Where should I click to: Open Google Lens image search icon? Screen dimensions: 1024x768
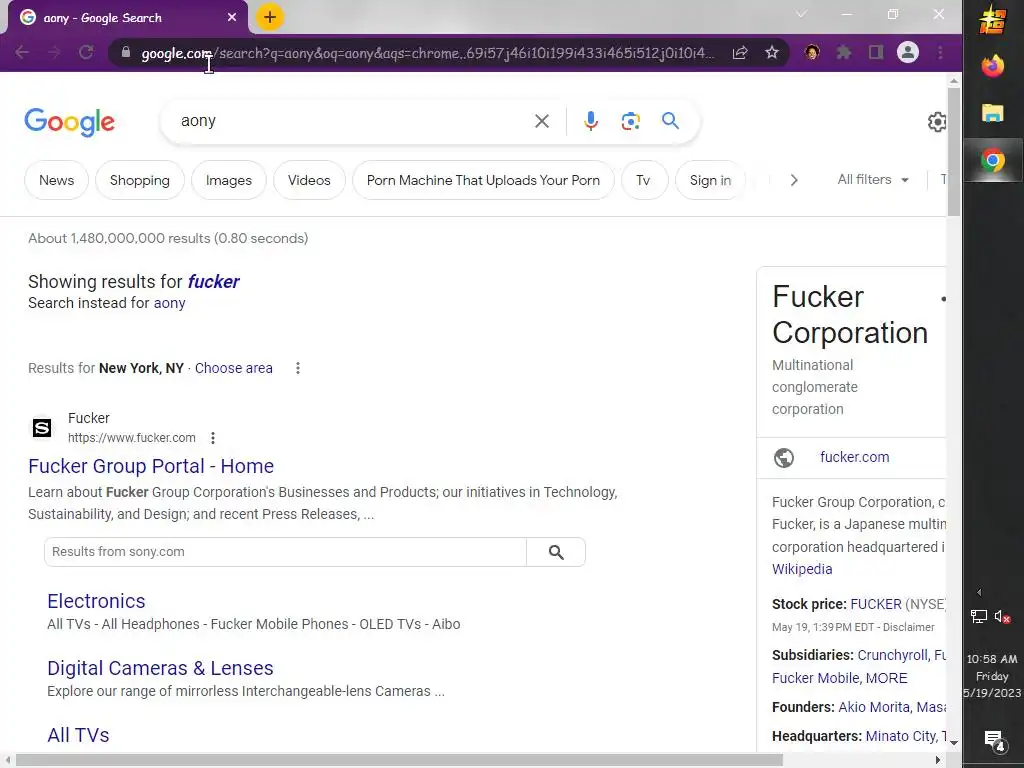[x=630, y=121]
